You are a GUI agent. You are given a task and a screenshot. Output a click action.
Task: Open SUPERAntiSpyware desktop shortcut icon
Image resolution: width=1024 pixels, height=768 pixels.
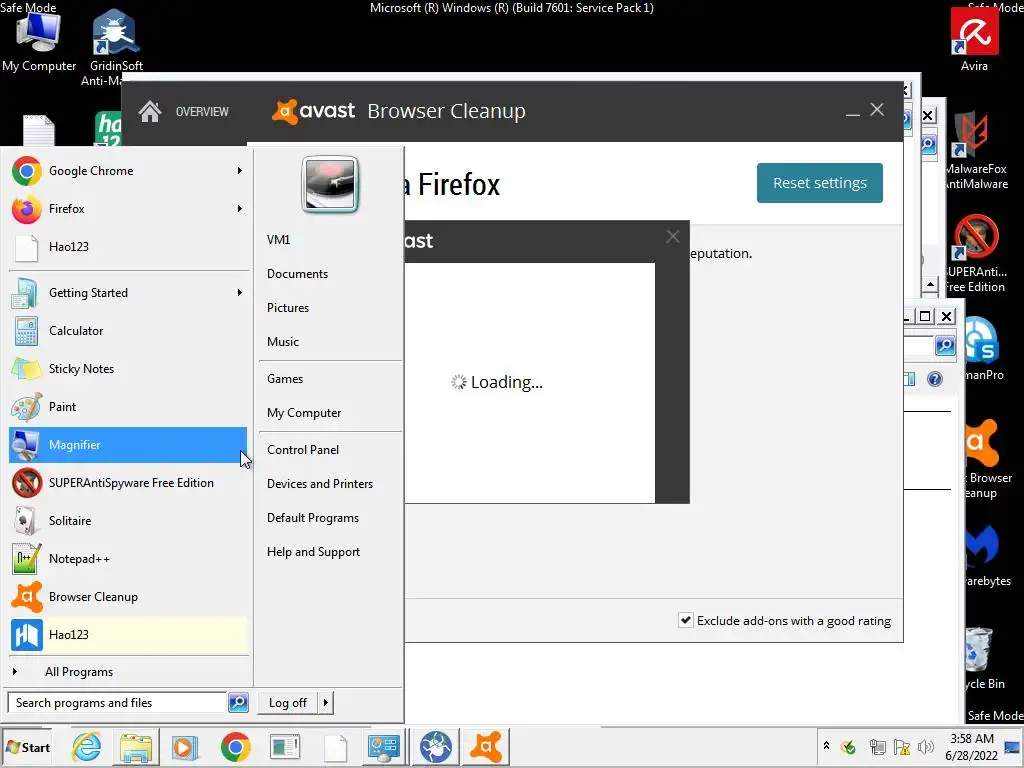coord(976,253)
